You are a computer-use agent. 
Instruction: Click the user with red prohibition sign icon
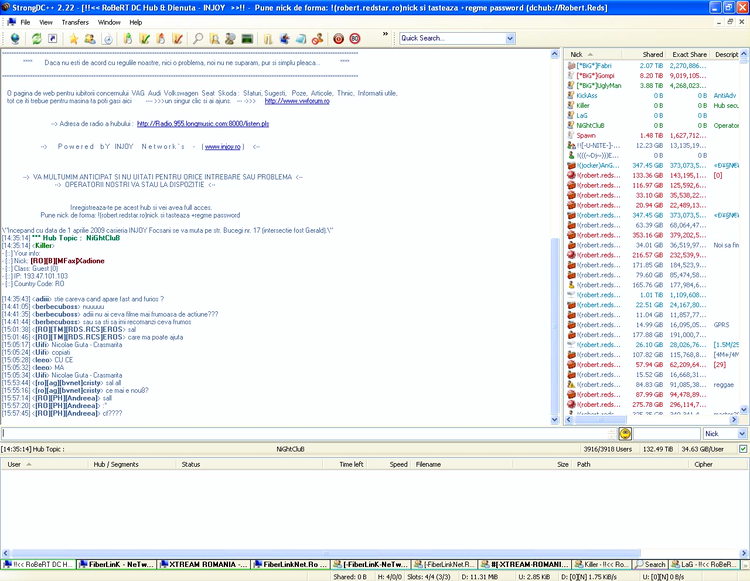click(317, 39)
